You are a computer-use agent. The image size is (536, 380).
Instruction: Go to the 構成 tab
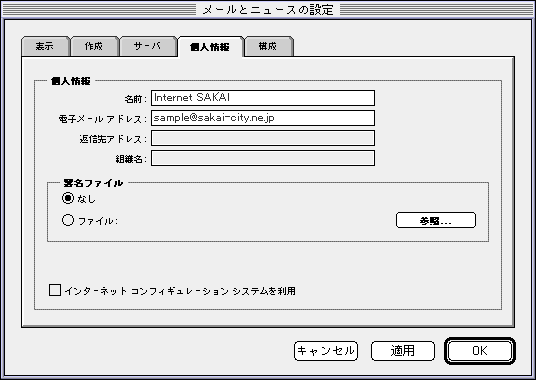[x=268, y=46]
